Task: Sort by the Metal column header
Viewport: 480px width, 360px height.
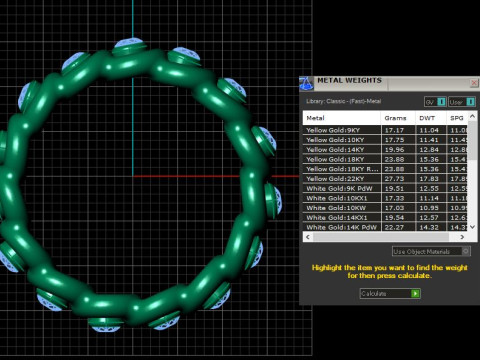Action: coord(342,118)
